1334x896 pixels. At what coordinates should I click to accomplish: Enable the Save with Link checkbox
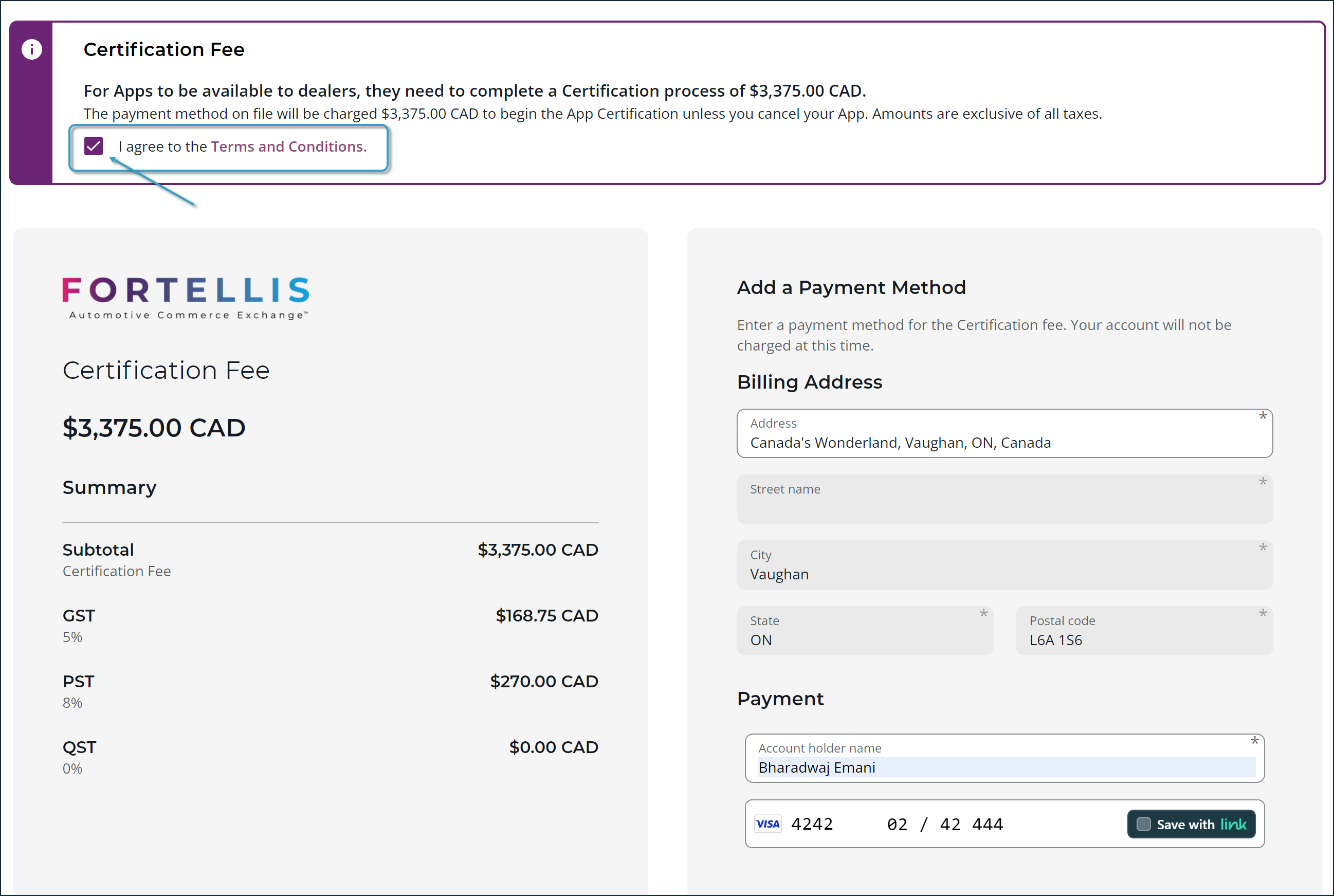tap(1143, 824)
